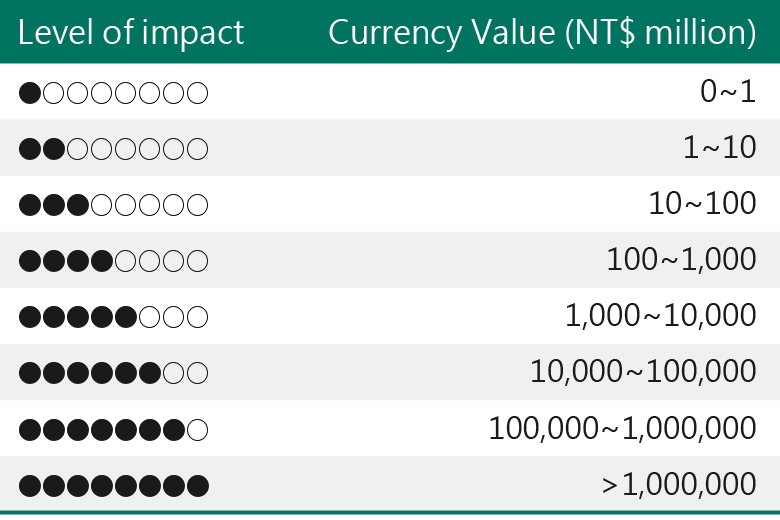This screenshot has width=780, height=520.
Task: Click the 10~100 currency value cell
Action: pos(702,204)
